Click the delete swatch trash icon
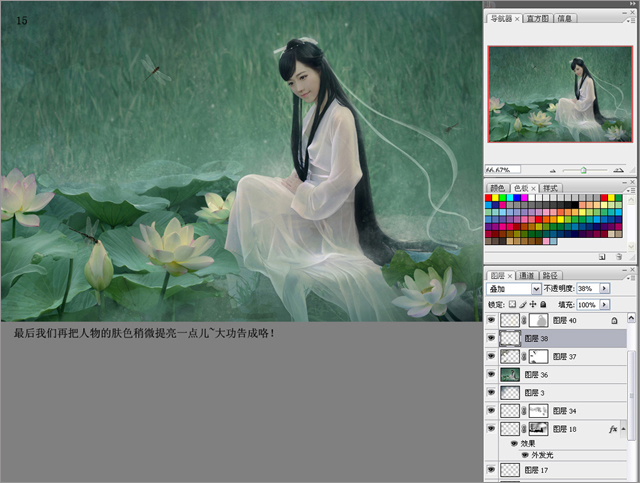 (619, 257)
